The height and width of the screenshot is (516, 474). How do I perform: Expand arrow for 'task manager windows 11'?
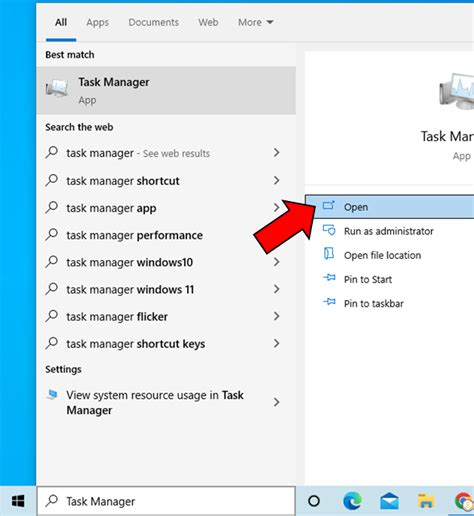[x=276, y=289]
